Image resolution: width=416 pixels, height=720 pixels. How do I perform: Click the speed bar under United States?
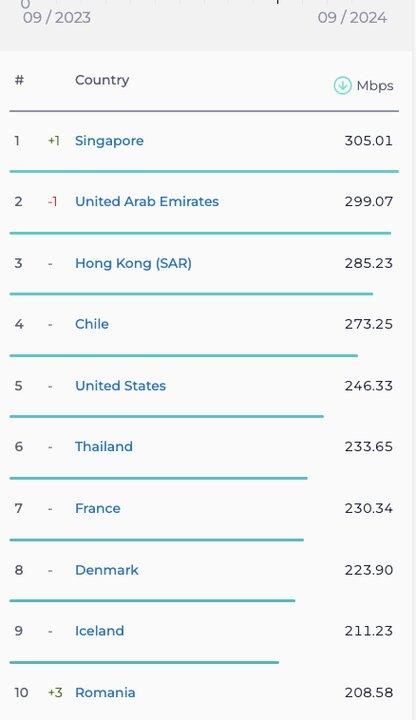(167, 416)
